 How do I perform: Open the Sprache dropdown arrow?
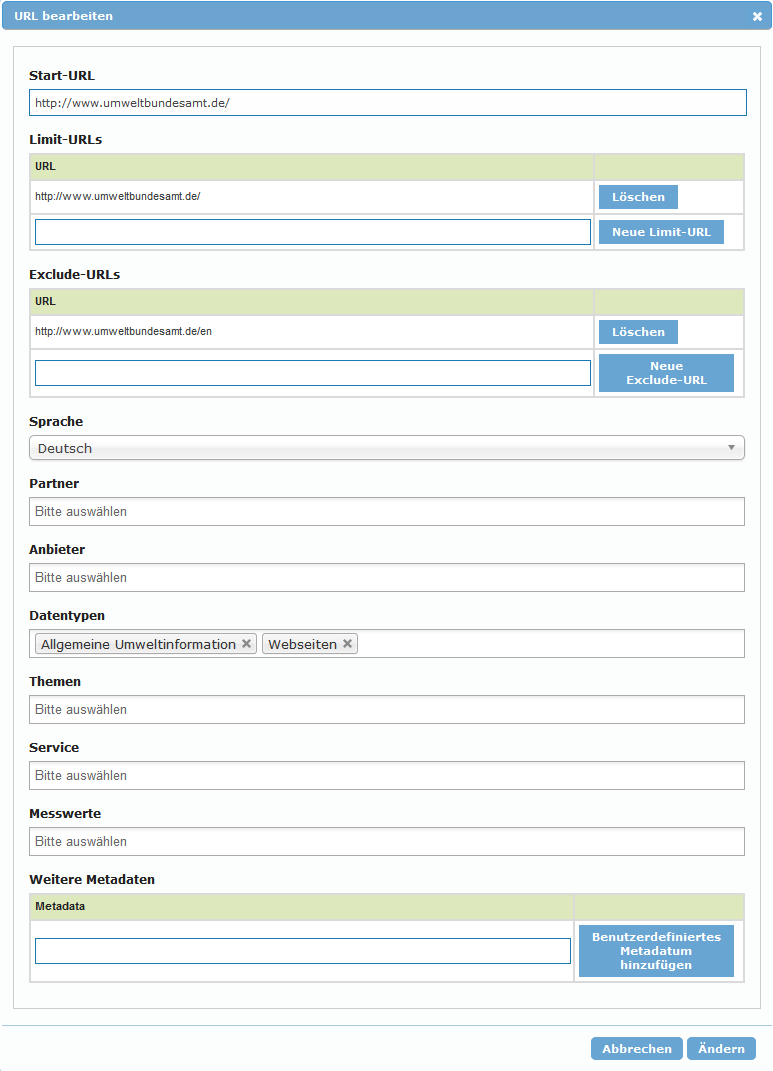(731, 448)
